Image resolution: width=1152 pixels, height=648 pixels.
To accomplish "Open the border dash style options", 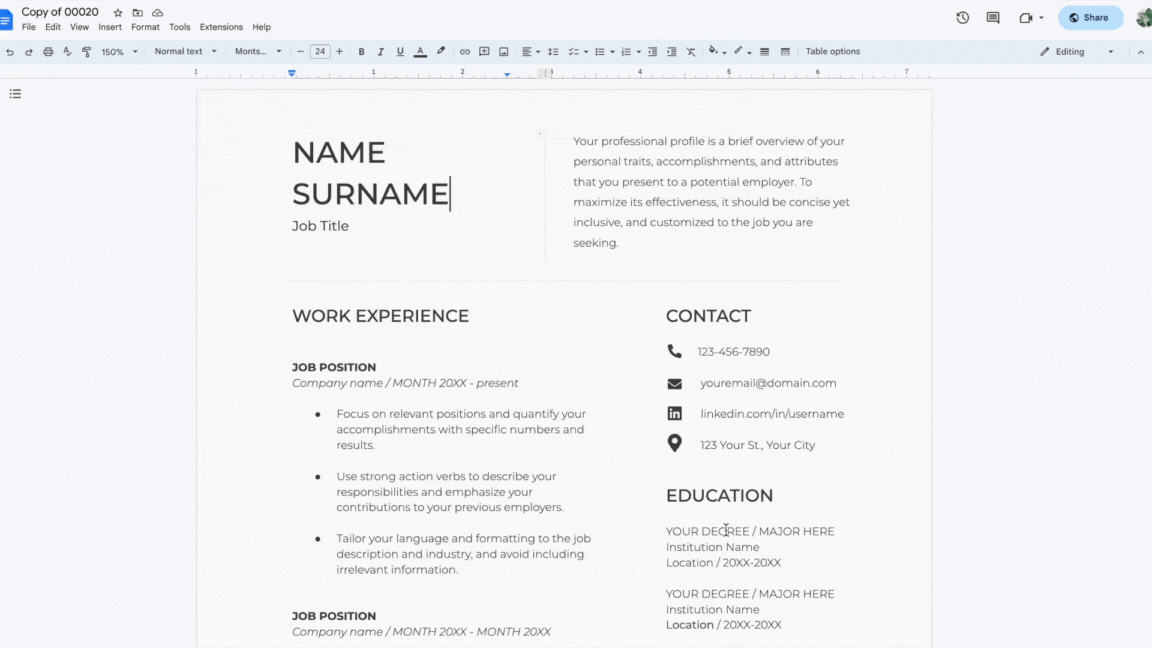I will [785, 51].
